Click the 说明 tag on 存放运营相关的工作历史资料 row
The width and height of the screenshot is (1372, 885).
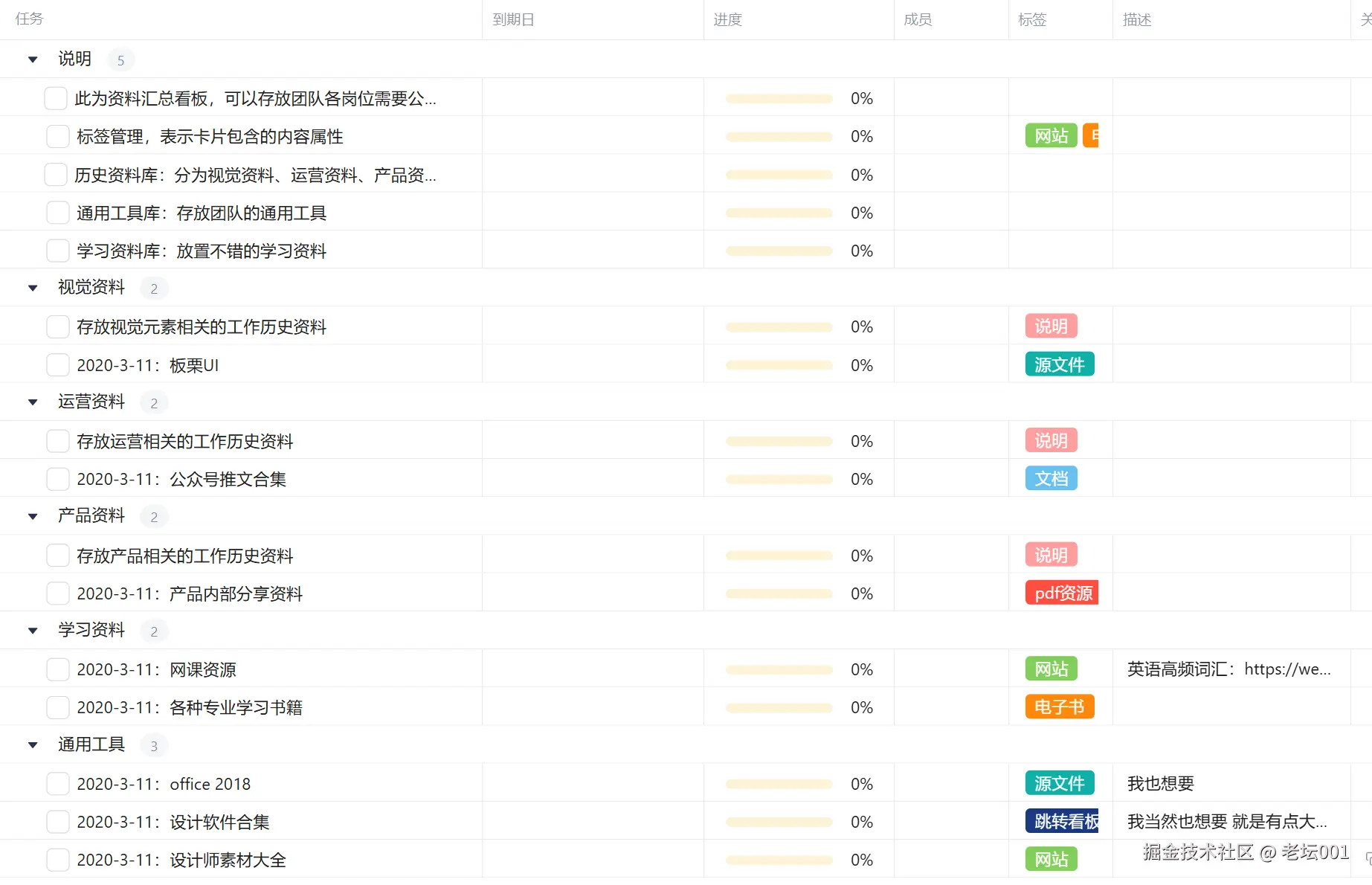coord(1050,440)
